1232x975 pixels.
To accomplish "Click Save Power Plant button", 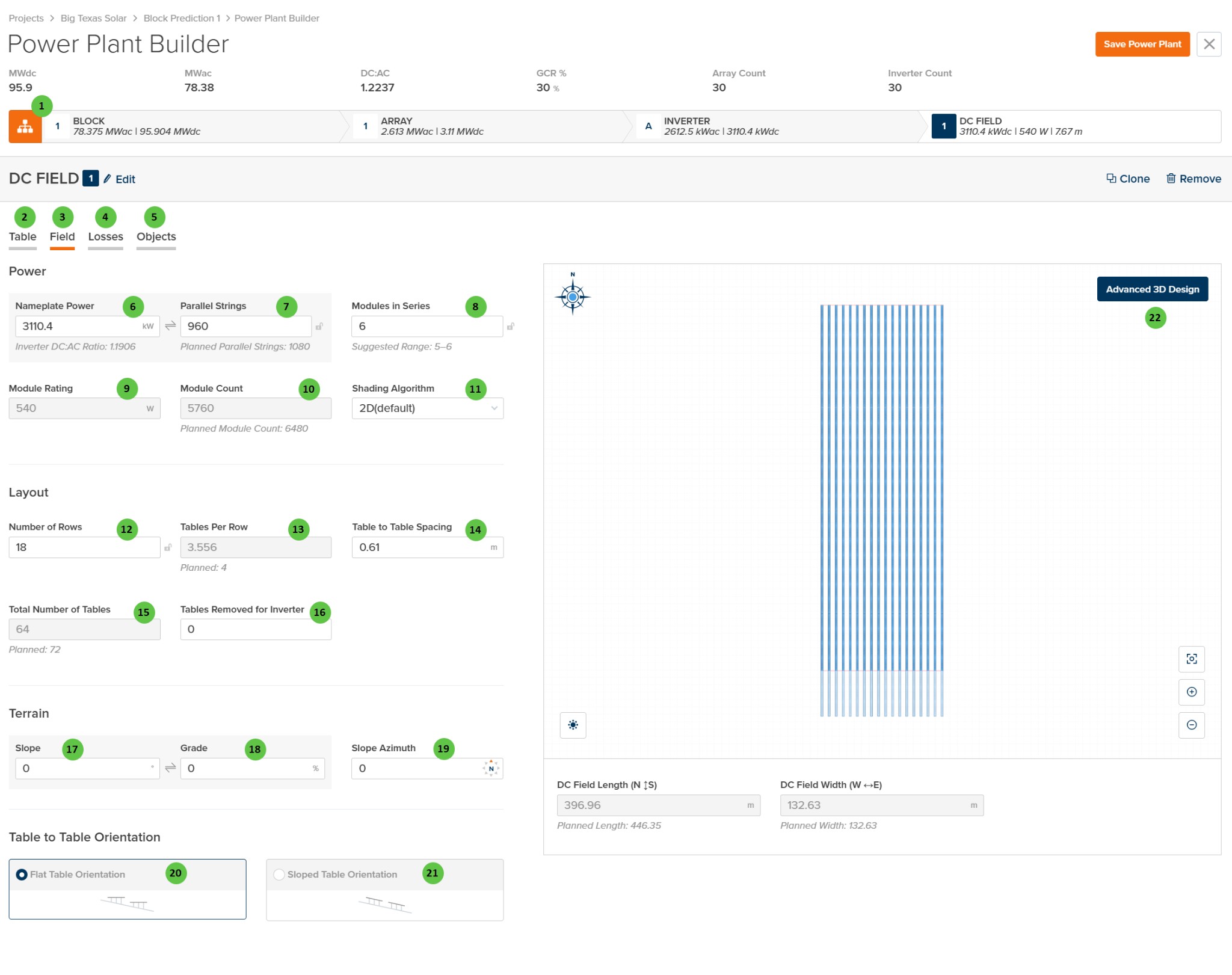I will [x=1142, y=44].
